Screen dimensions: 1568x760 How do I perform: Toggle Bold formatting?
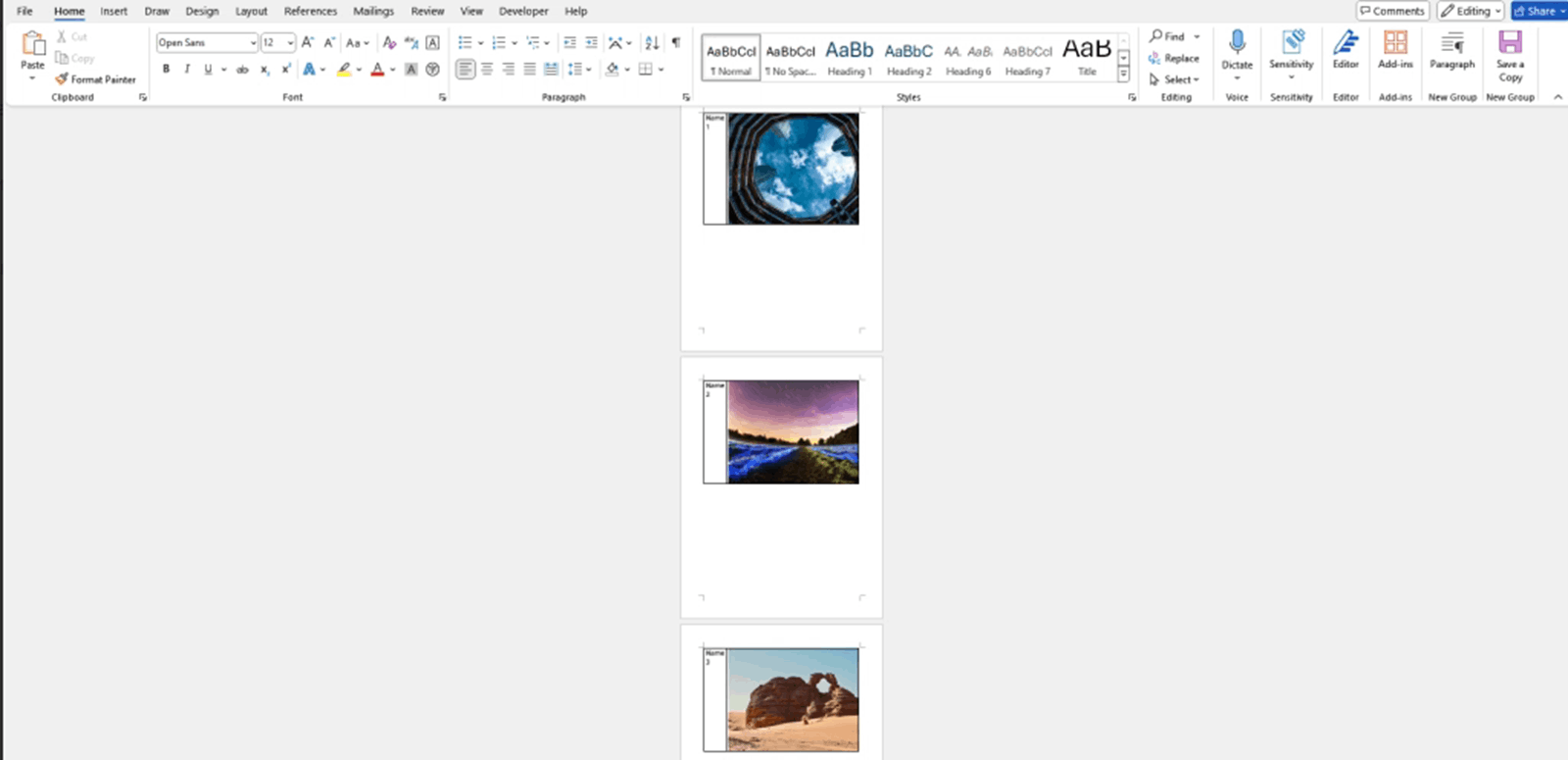(x=166, y=70)
